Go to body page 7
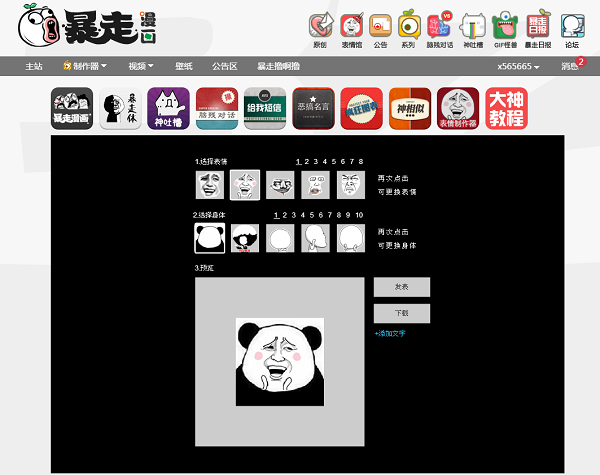Viewport: 600px width, 475px height. coord(330,215)
